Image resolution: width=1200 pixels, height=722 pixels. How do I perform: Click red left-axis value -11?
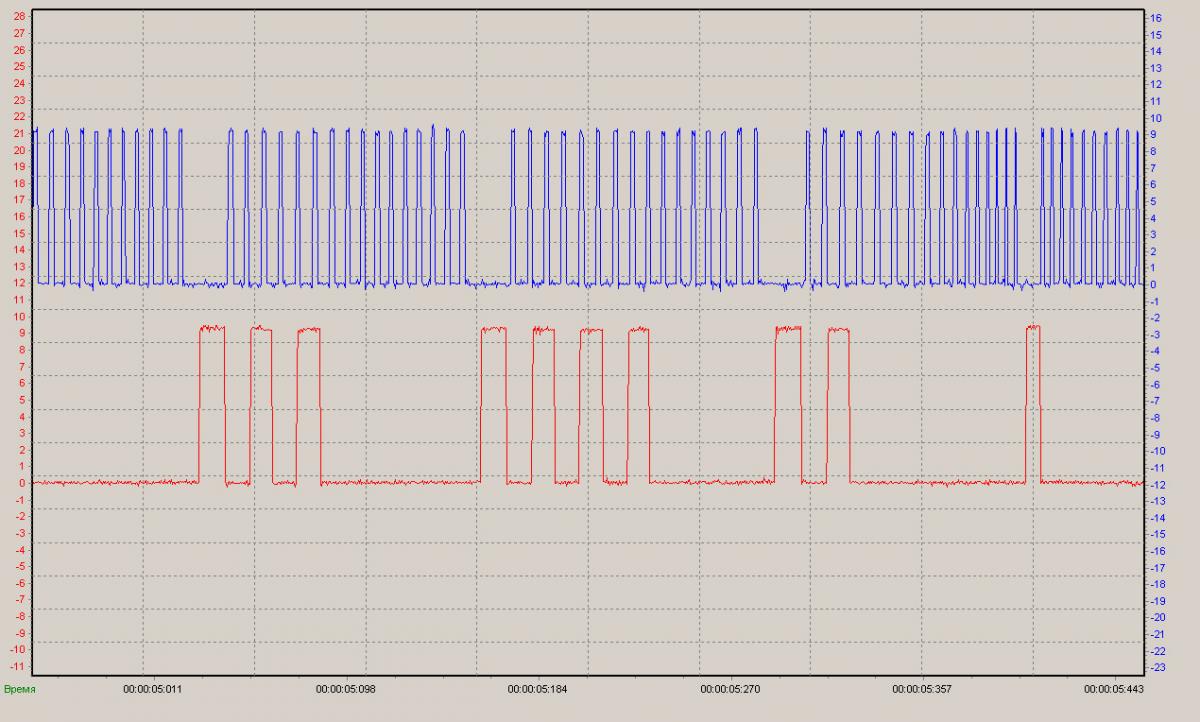(18, 666)
